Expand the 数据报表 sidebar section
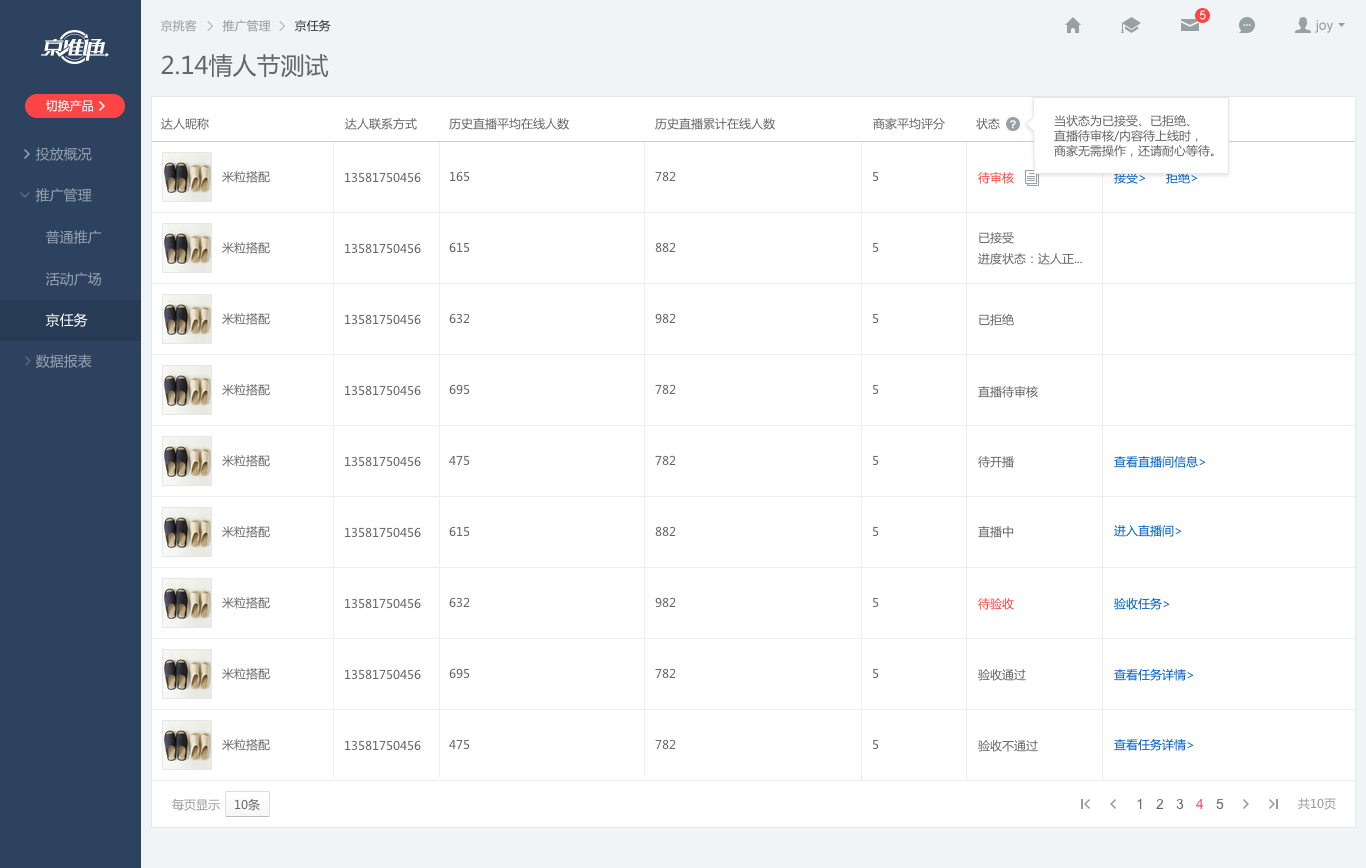 [x=62, y=361]
